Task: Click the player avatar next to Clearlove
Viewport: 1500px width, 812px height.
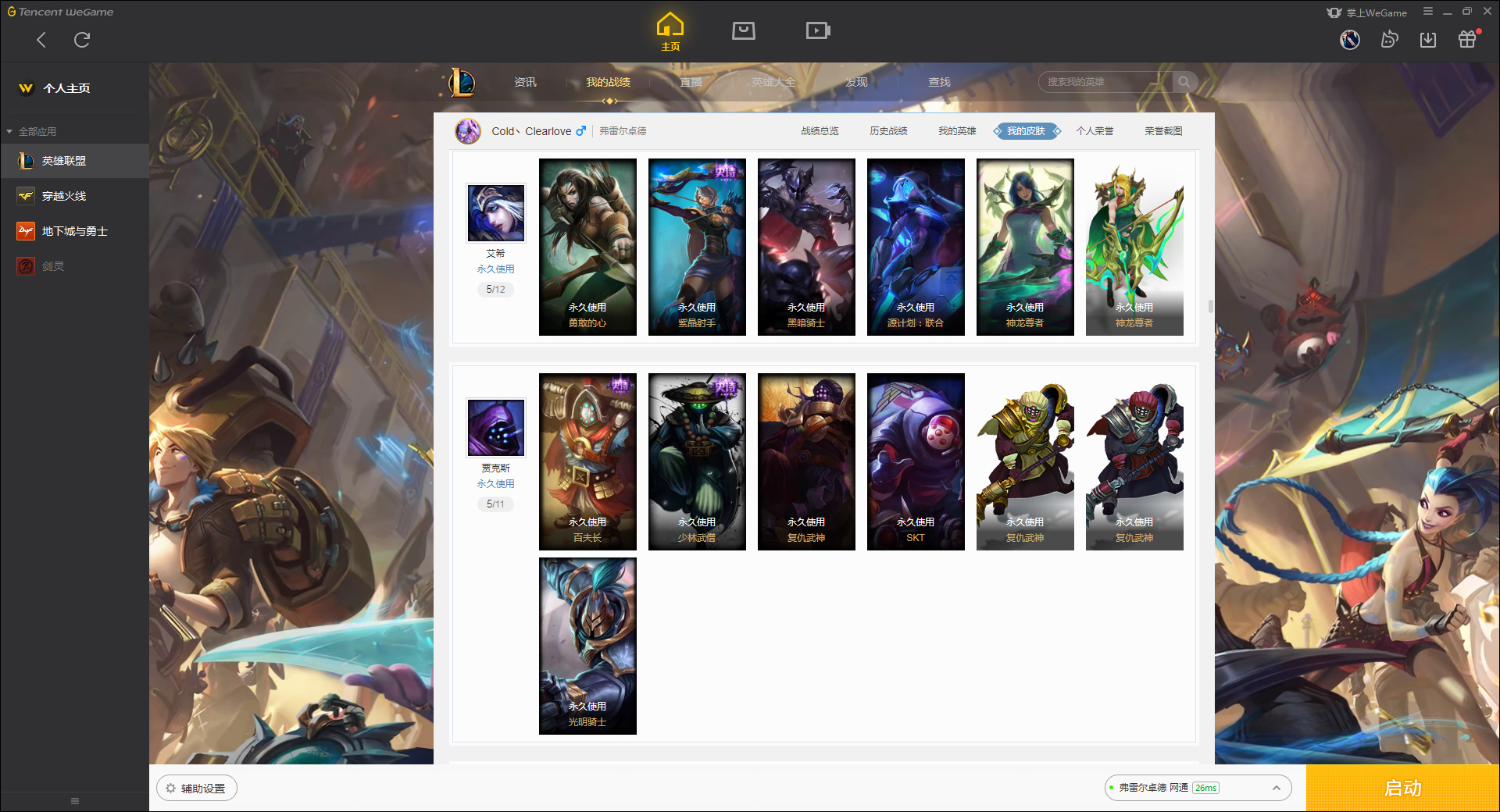Action: tap(468, 131)
